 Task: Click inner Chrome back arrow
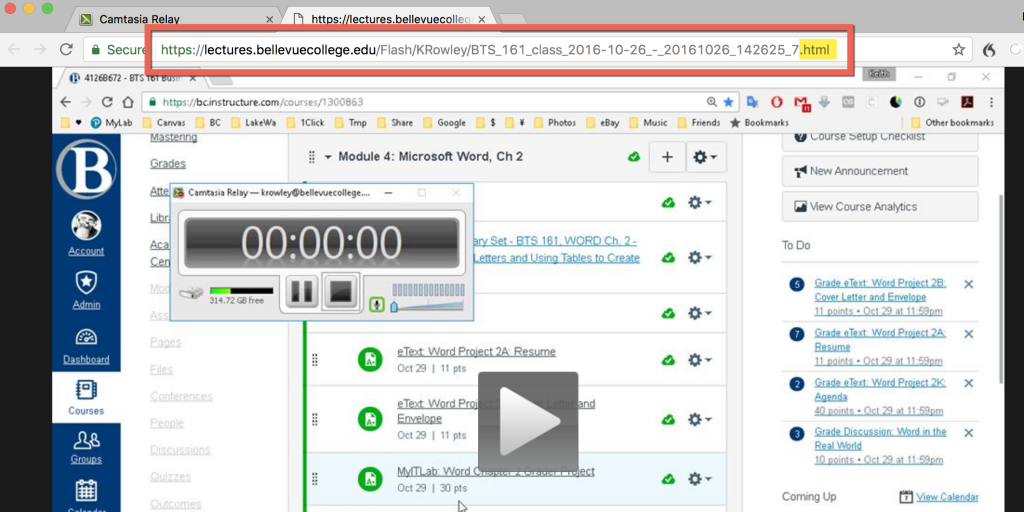point(65,102)
